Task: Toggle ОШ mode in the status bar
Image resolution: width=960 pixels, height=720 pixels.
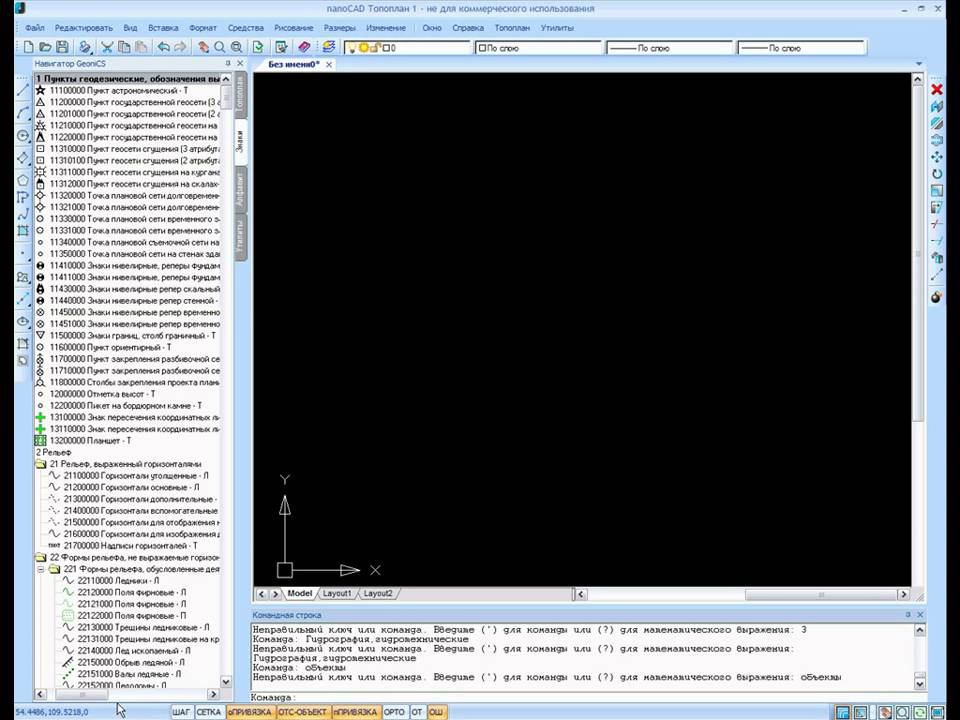Action: pos(436,712)
